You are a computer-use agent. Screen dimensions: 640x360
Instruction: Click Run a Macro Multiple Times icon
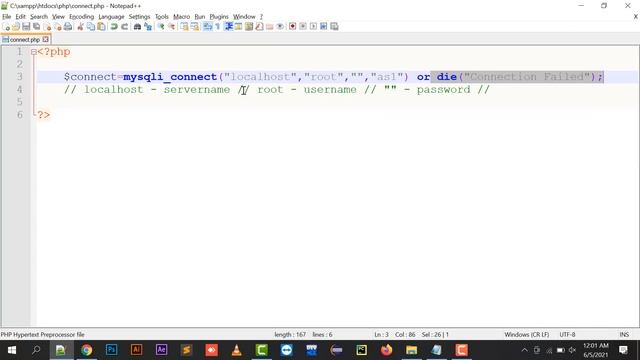click(x=324, y=27)
